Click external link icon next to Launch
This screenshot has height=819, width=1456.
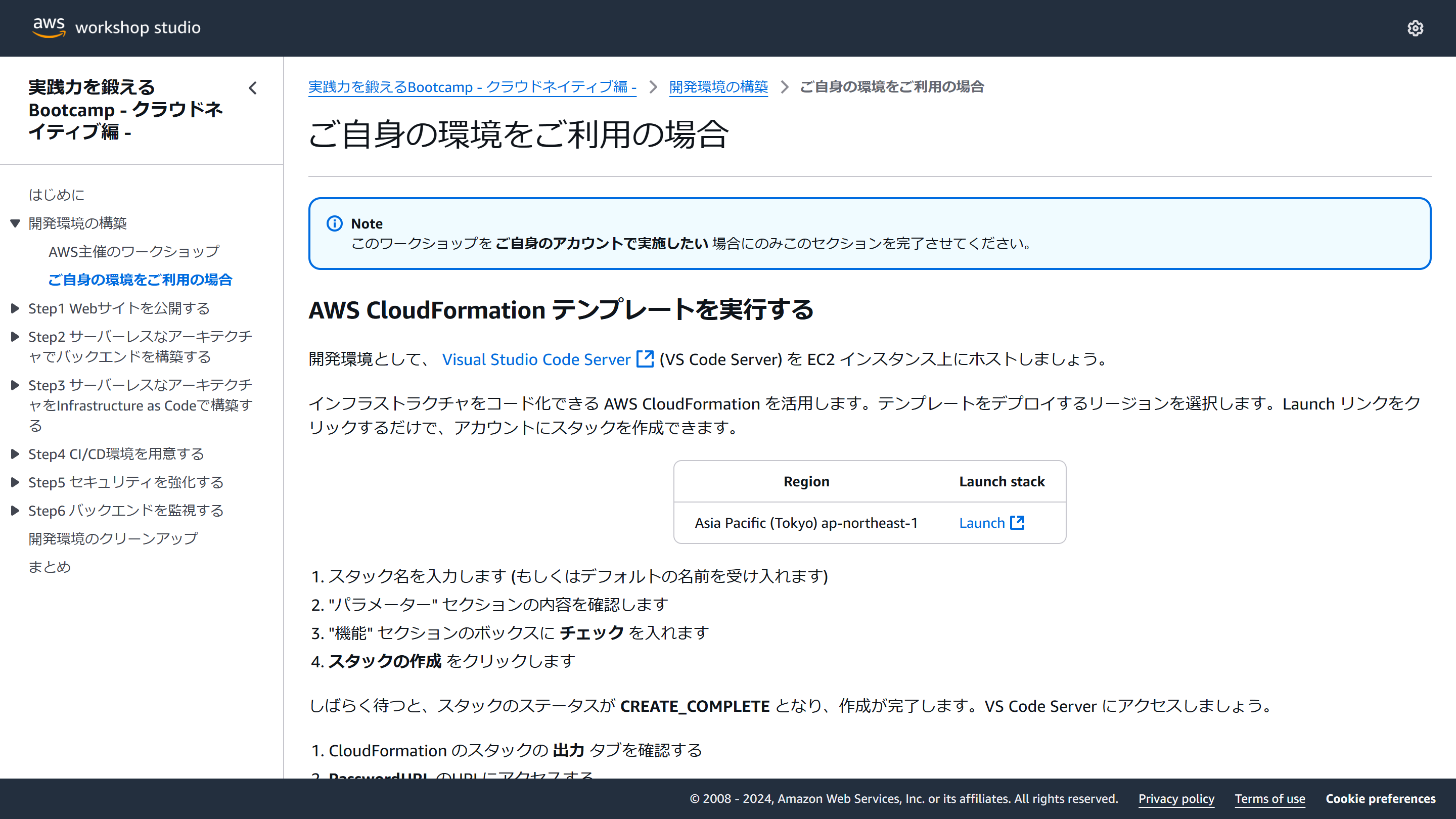point(1017,522)
